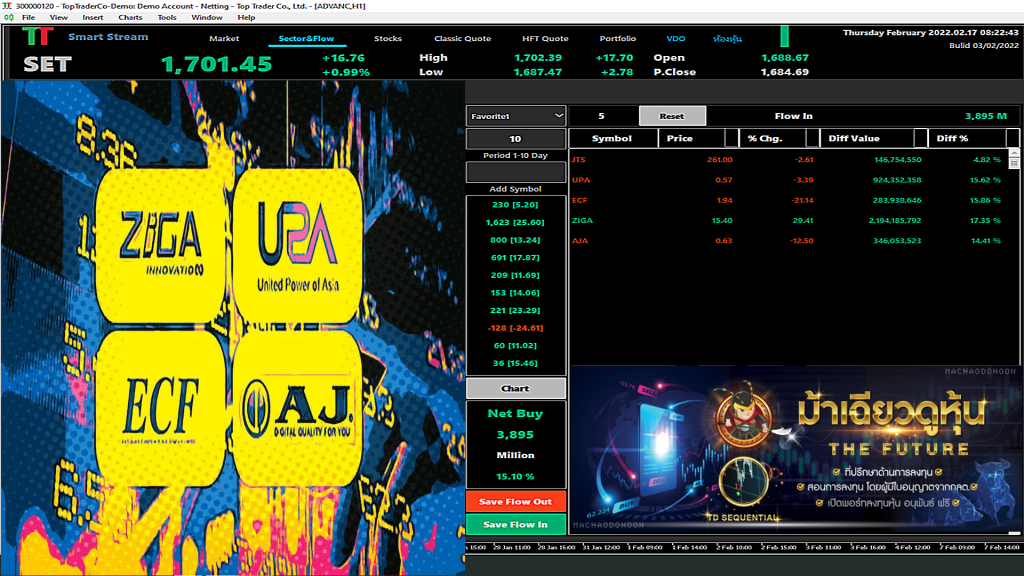Click ZIGA diff value 2,194,185,792
The width and height of the screenshot is (1024, 576).
(x=895, y=220)
